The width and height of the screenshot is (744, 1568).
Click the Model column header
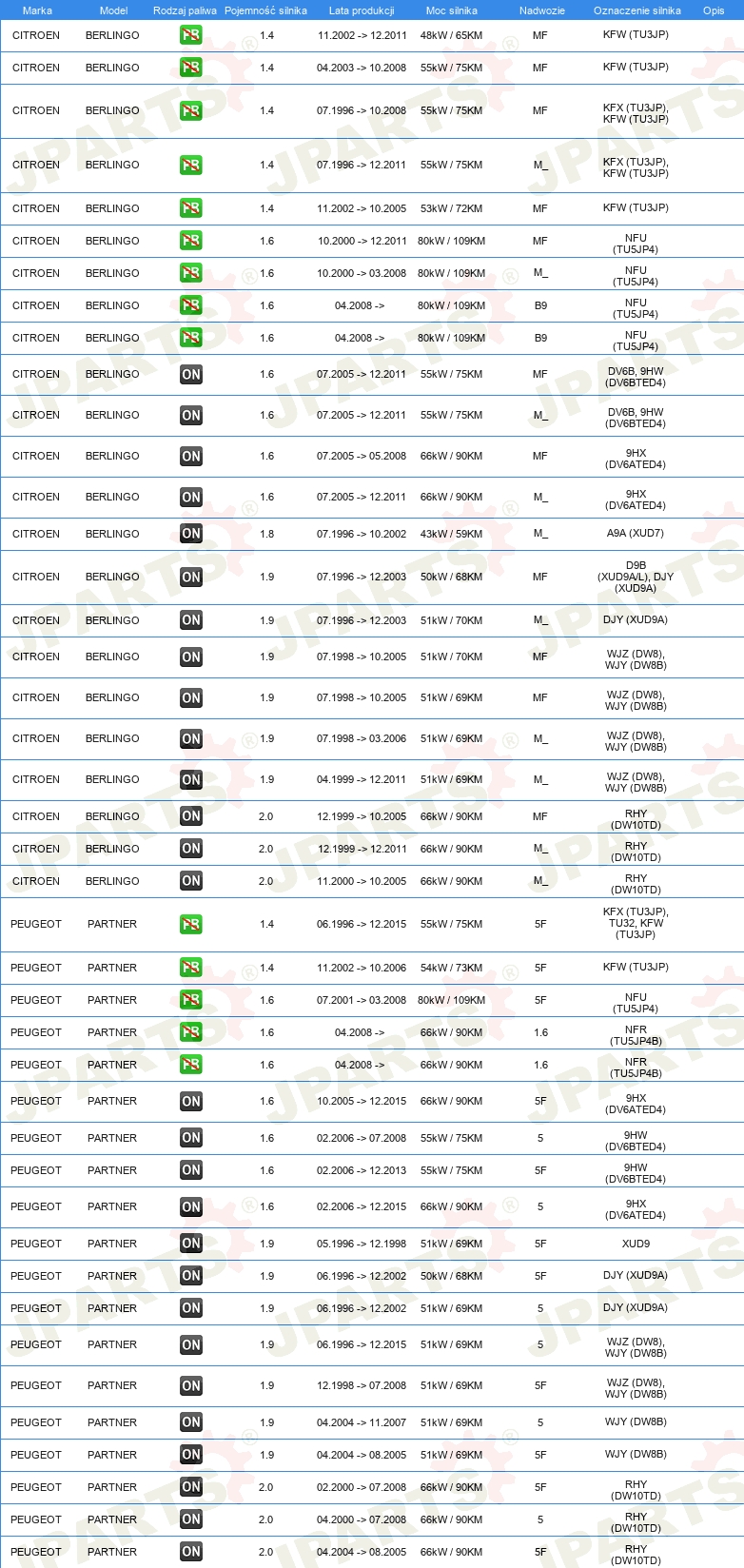113,10
